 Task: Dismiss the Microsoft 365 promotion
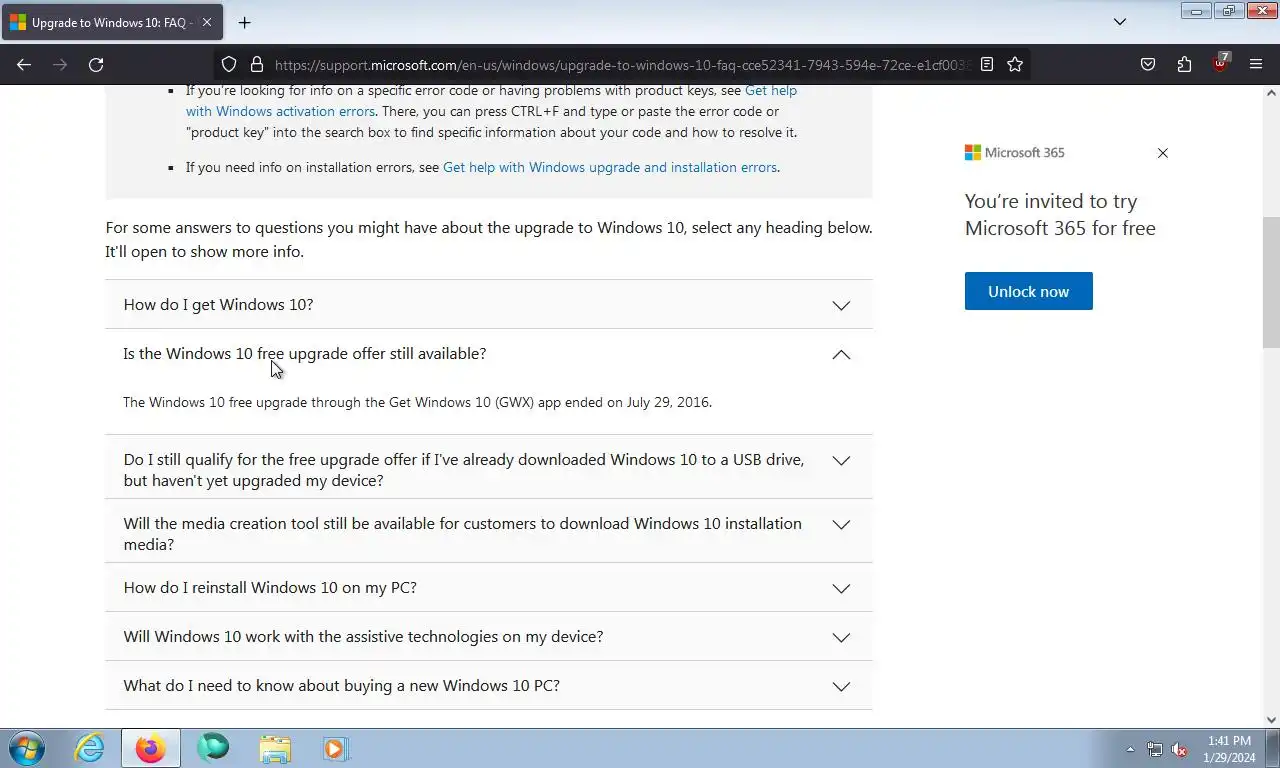click(x=1162, y=153)
